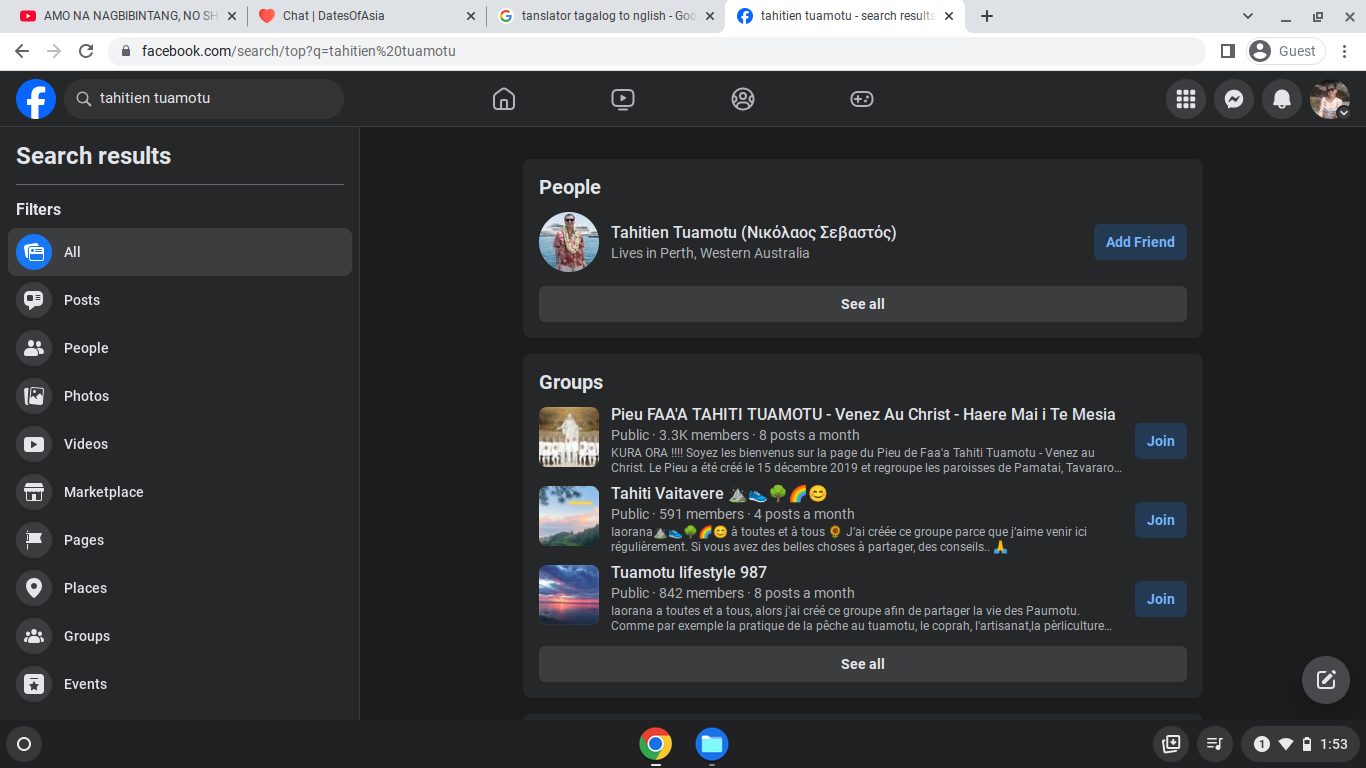Image resolution: width=1366 pixels, height=768 pixels.
Task: Open the tab search dropdown arrow
Action: click(1248, 16)
